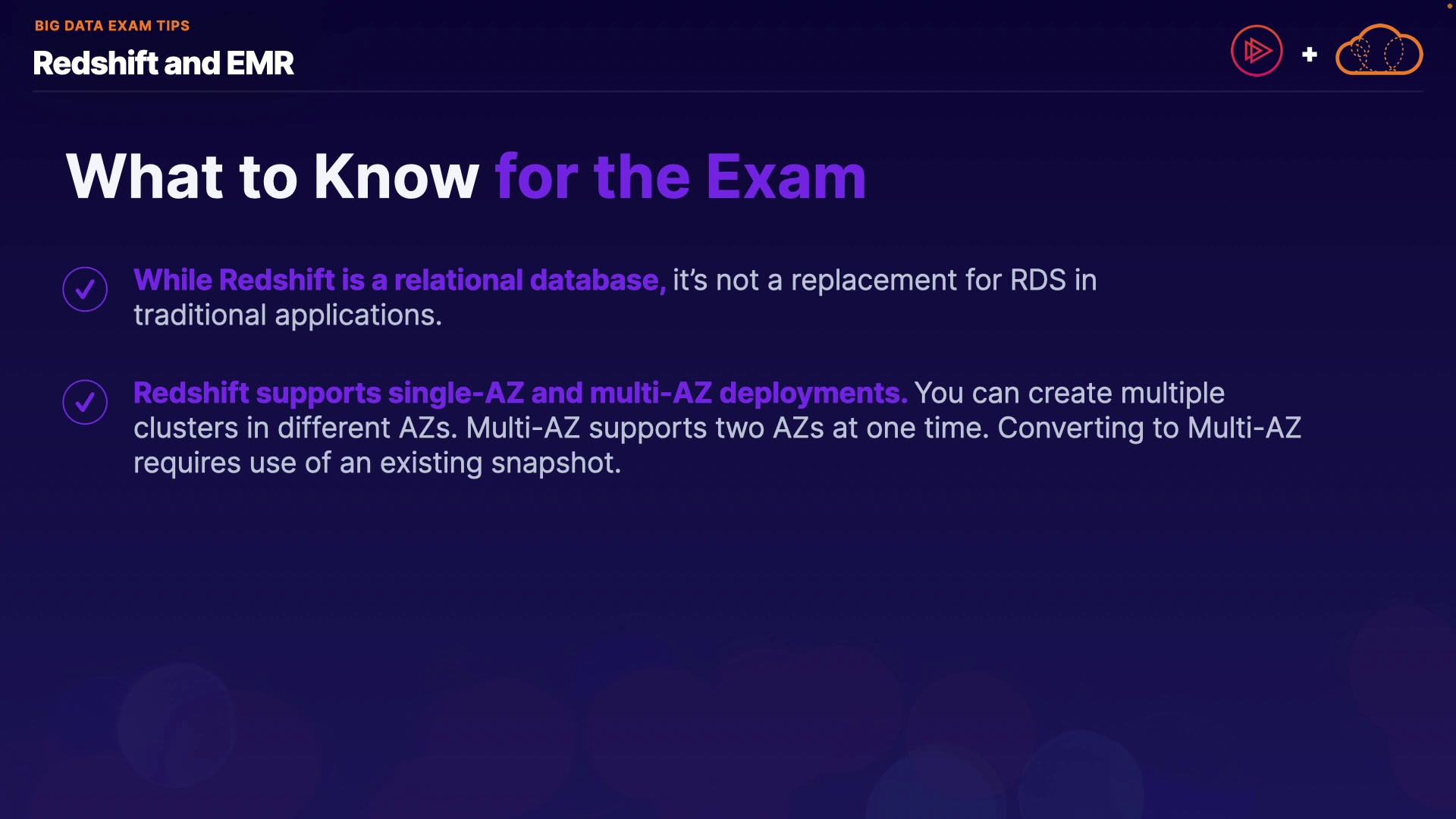Click the "Converting to Multi-AZ" phrase

point(1149,428)
